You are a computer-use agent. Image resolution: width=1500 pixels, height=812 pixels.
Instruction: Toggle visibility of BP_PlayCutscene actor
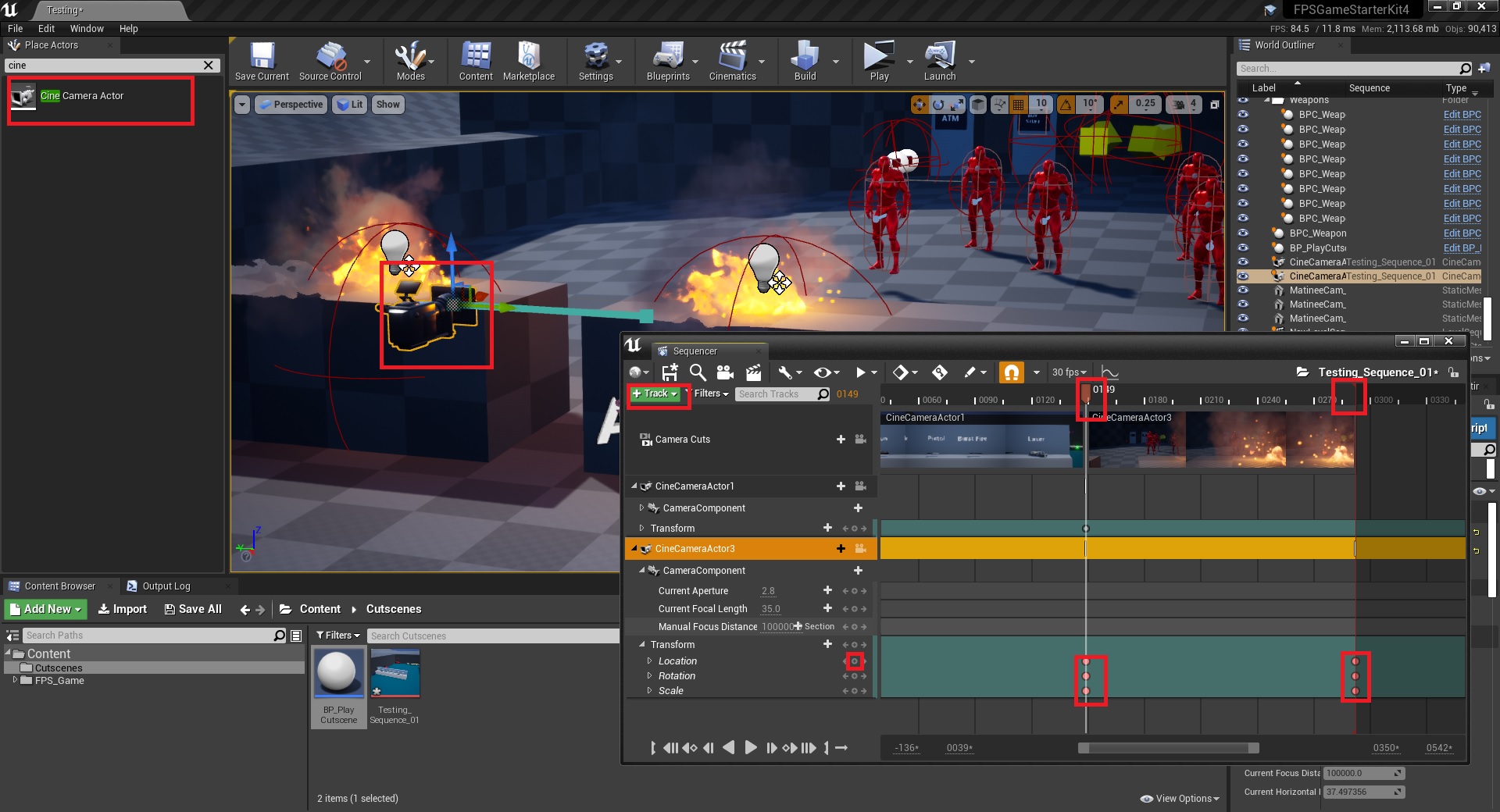point(1243,248)
